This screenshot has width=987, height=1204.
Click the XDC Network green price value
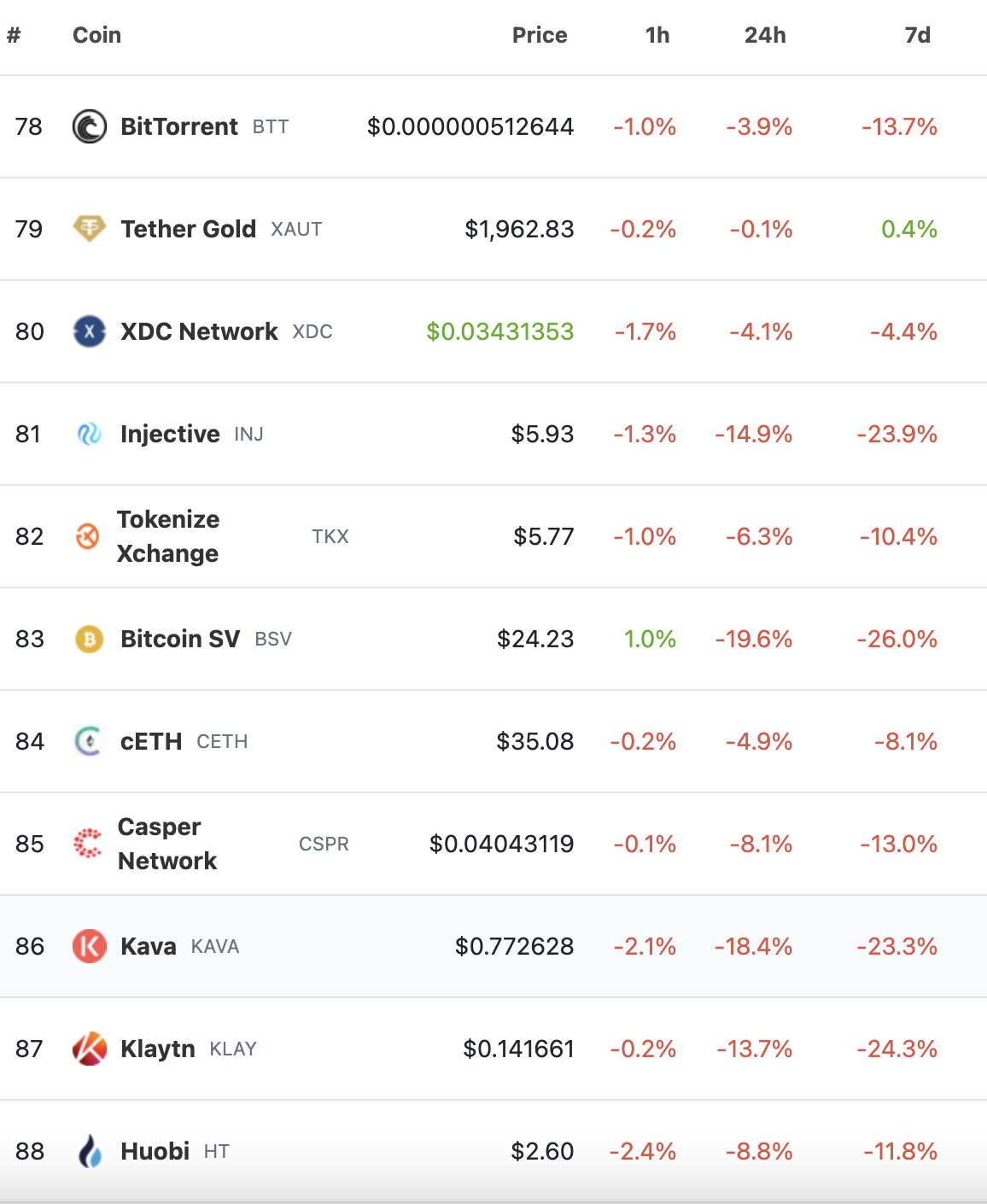[500, 331]
